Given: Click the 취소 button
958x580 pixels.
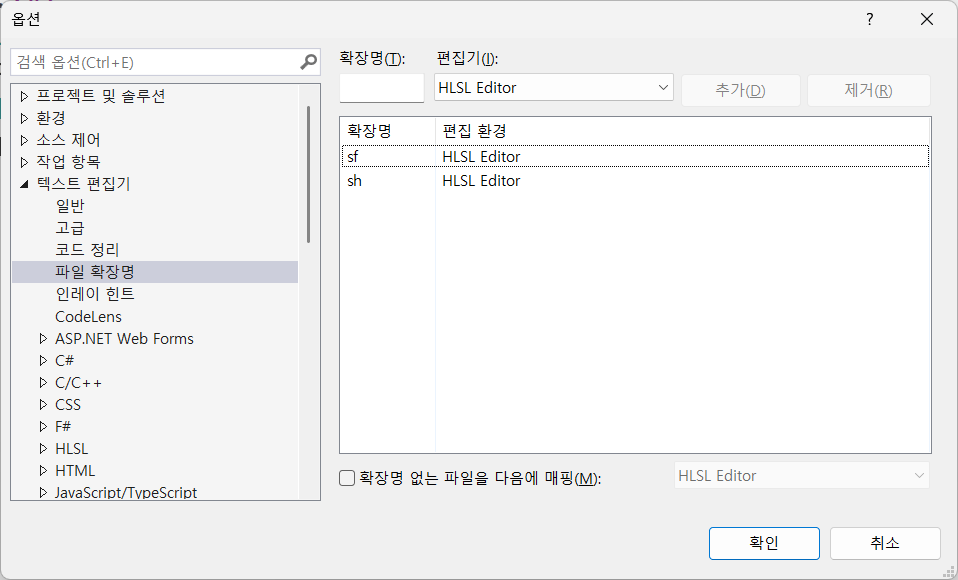Looking at the screenshot, I should click(884, 543).
